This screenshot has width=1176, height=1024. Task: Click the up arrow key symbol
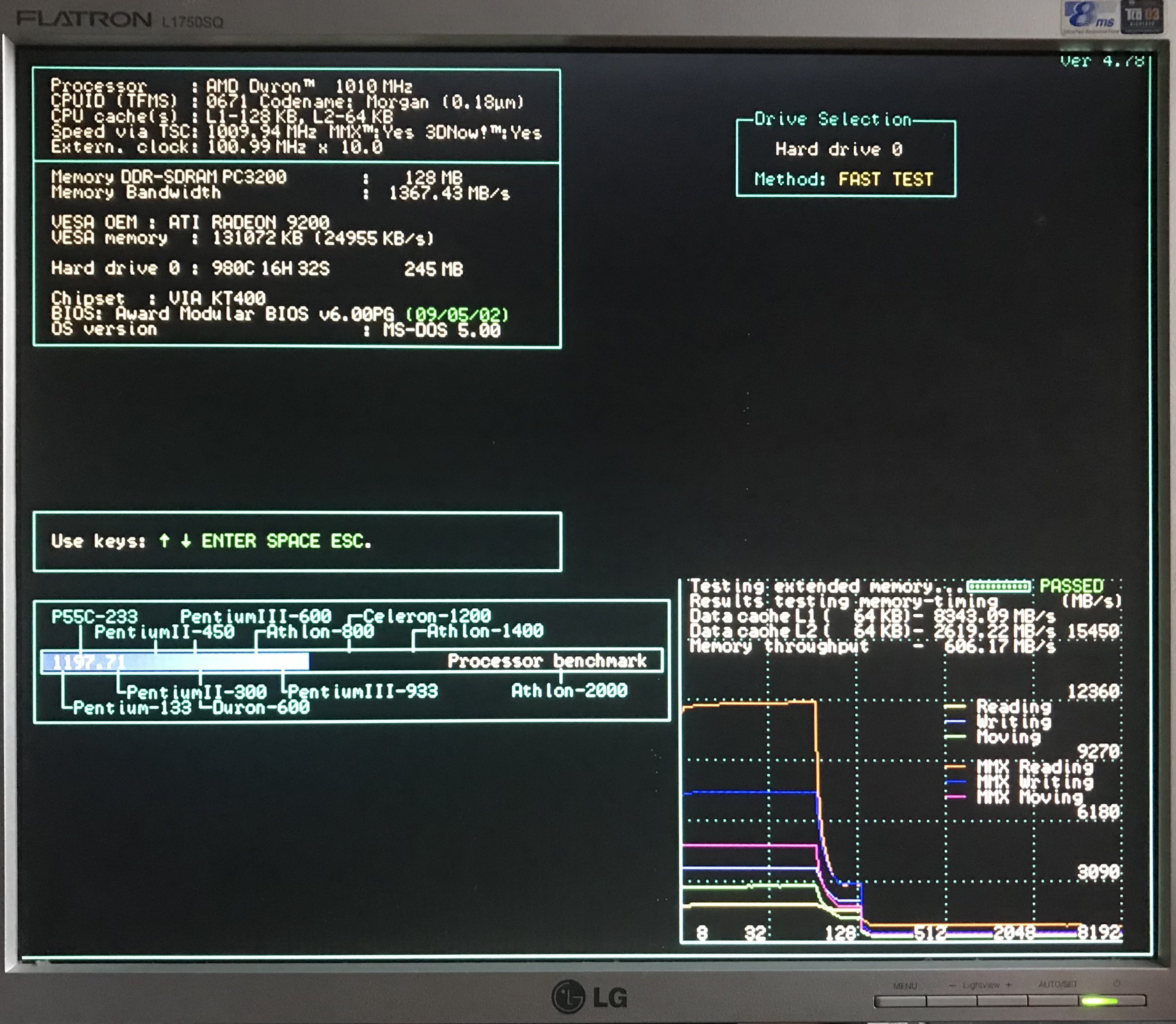(x=165, y=541)
